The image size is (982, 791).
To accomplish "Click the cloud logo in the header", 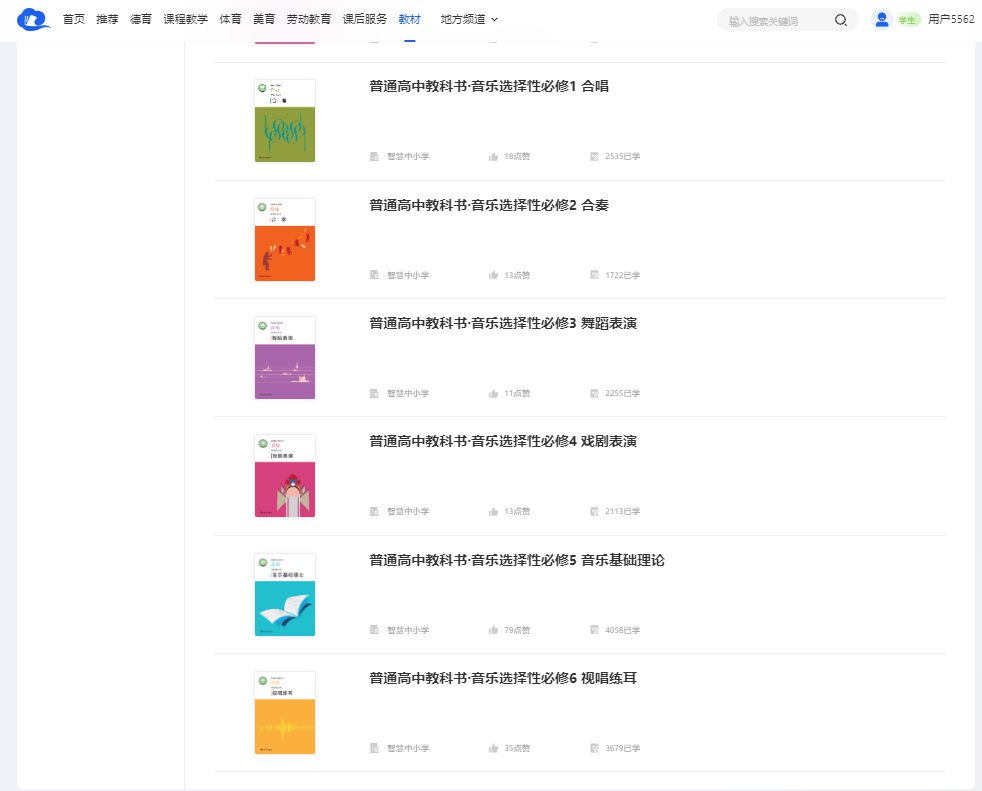I will 33,19.
